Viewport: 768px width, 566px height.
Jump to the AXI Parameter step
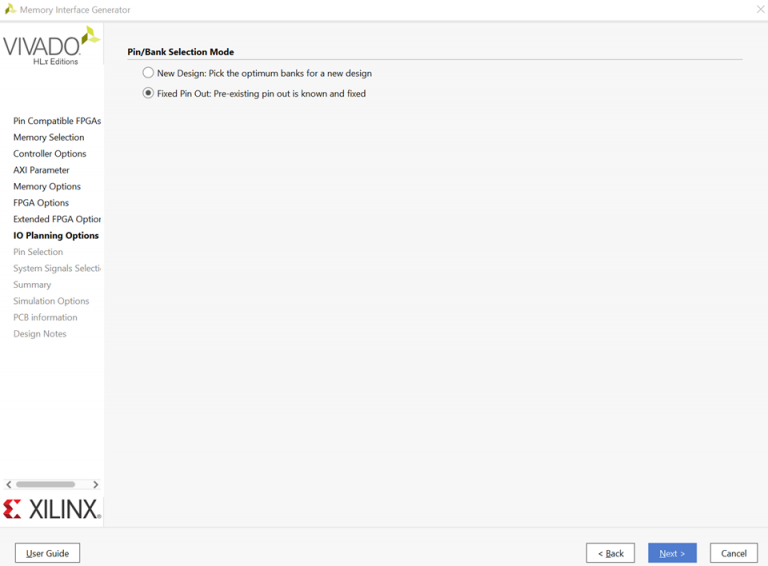coord(41,170)
